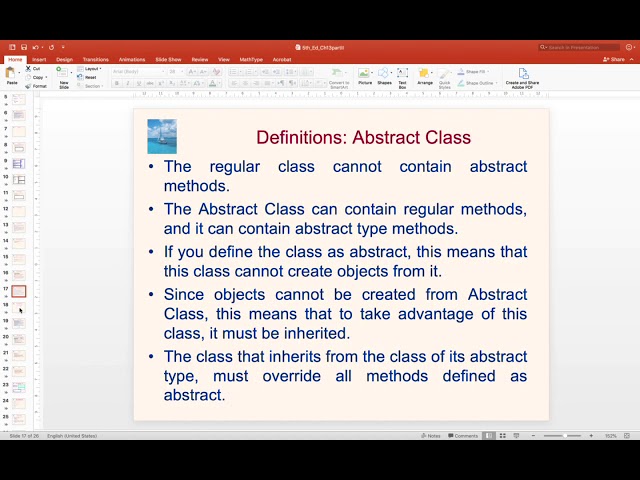
Task: Click the zoom slider in status bar
Action: [x=562, y=436]
